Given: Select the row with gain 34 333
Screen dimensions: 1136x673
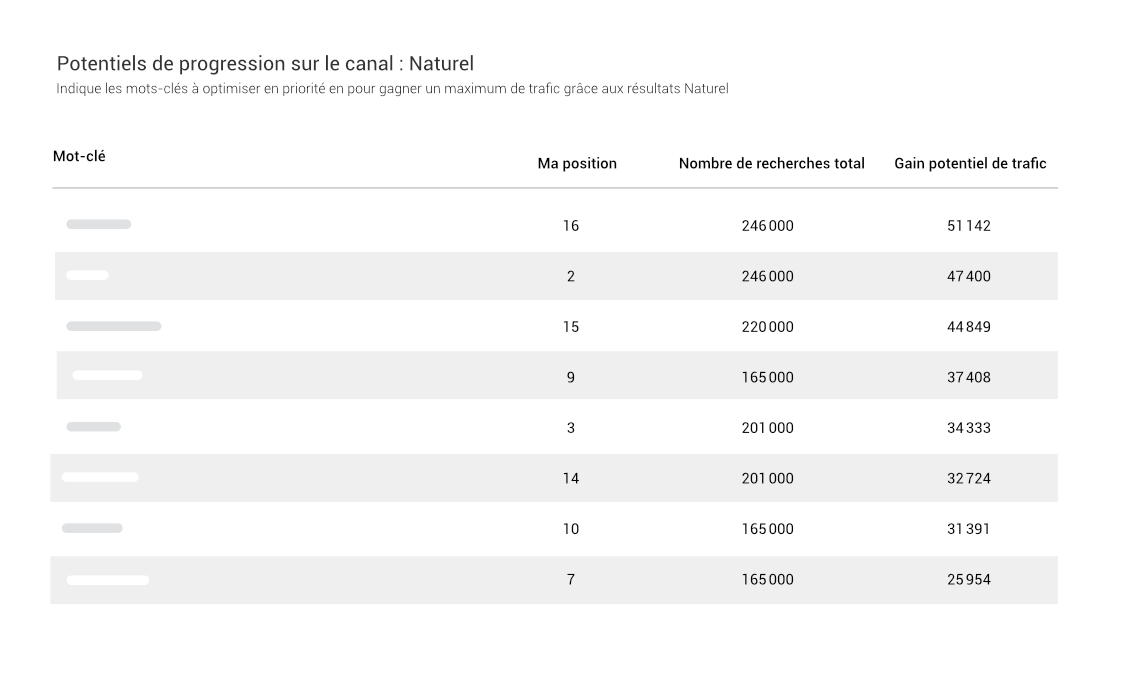Looking at the screenshot, I should coord(554,427).
